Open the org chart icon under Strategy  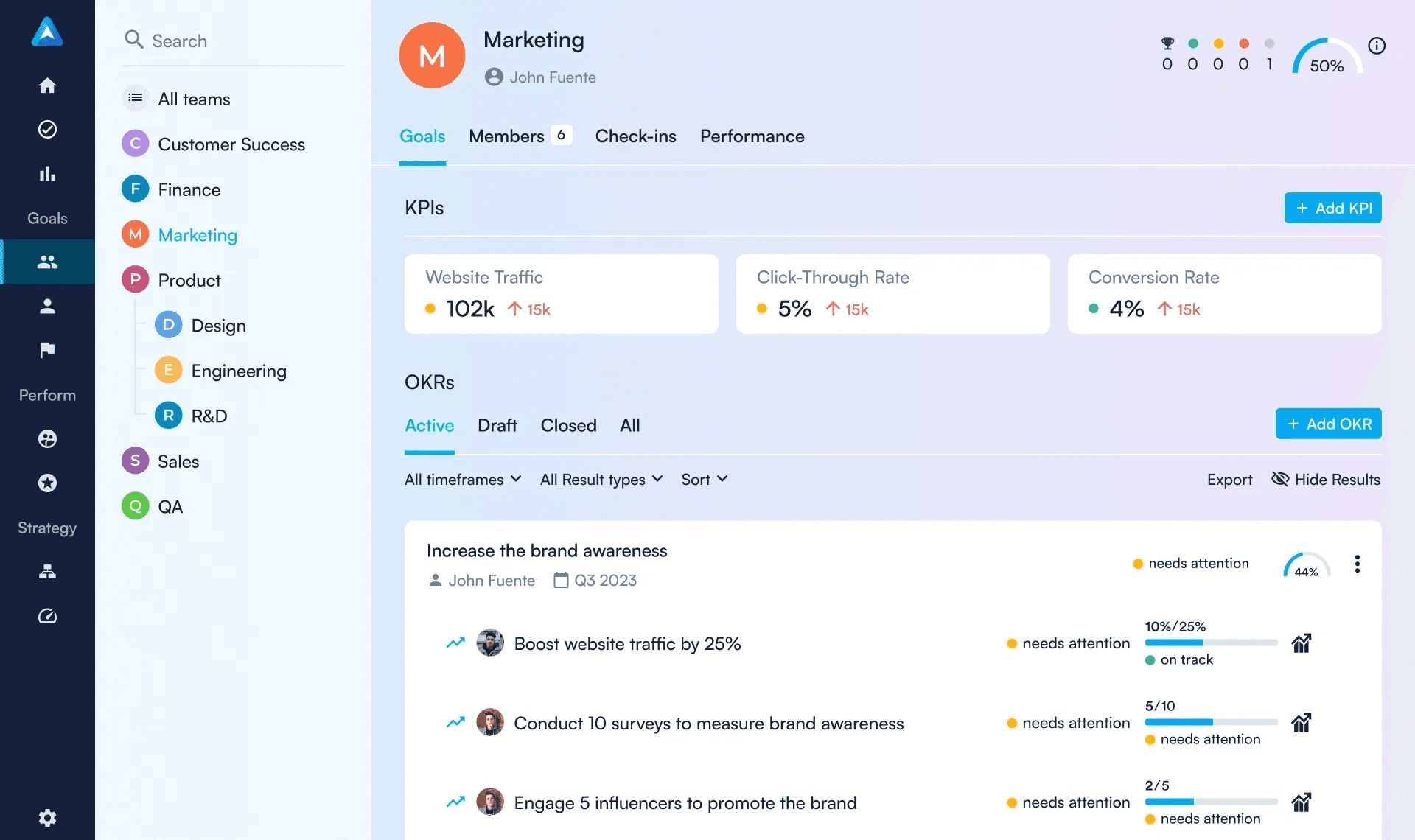click(46, 572)
